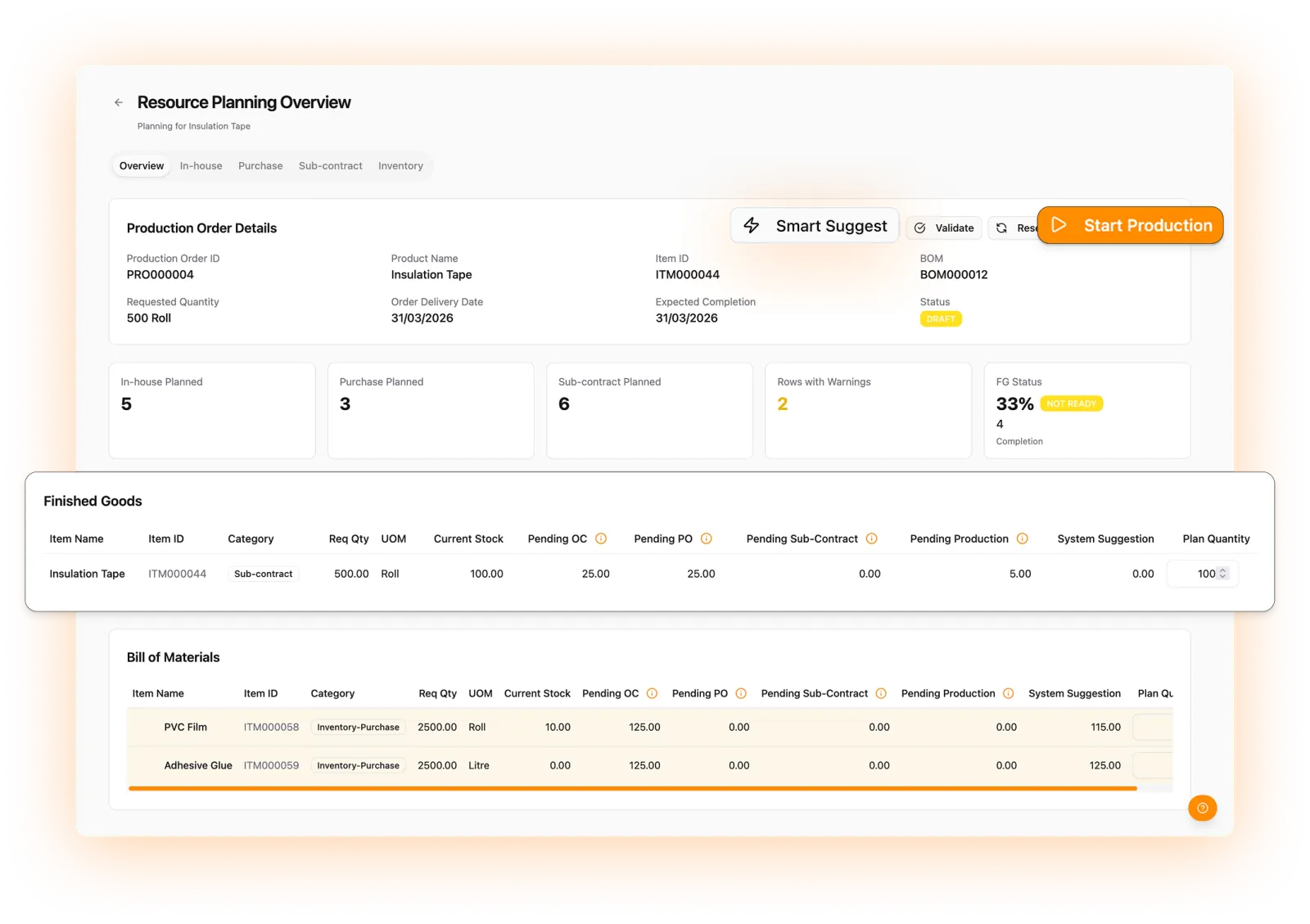Click the Start Production button
This screenshot has height=924, width=1310.
click(x=1130, y=225)
